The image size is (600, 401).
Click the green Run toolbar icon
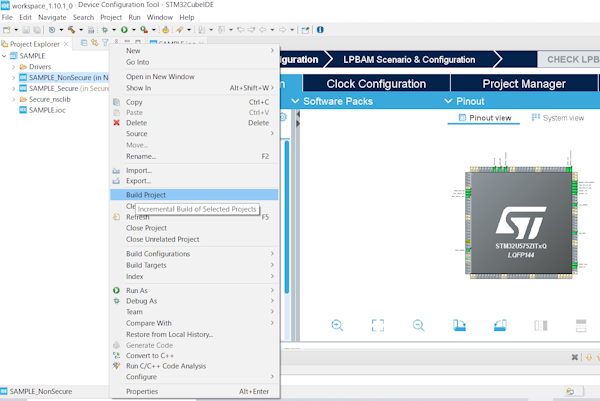click(x=124, y=31)
